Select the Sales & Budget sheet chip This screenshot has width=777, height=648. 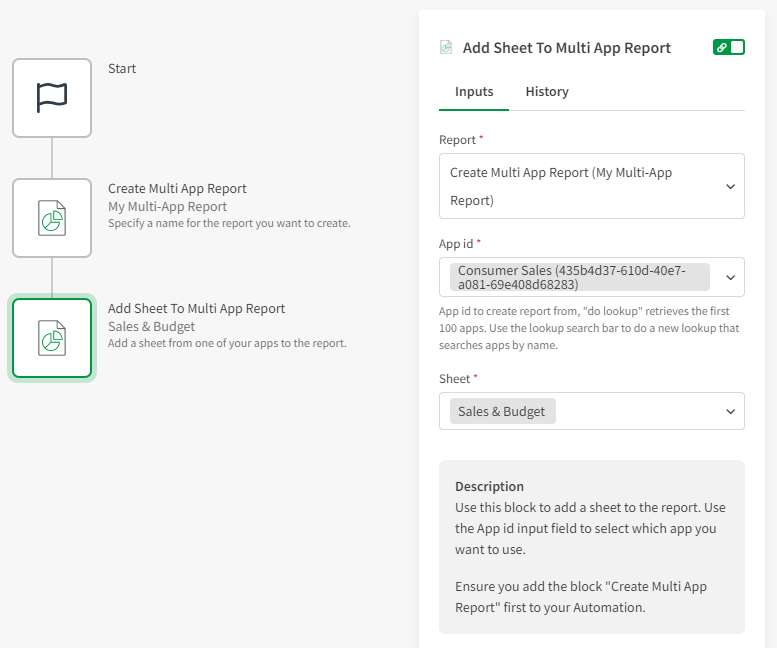pos(502,411)
